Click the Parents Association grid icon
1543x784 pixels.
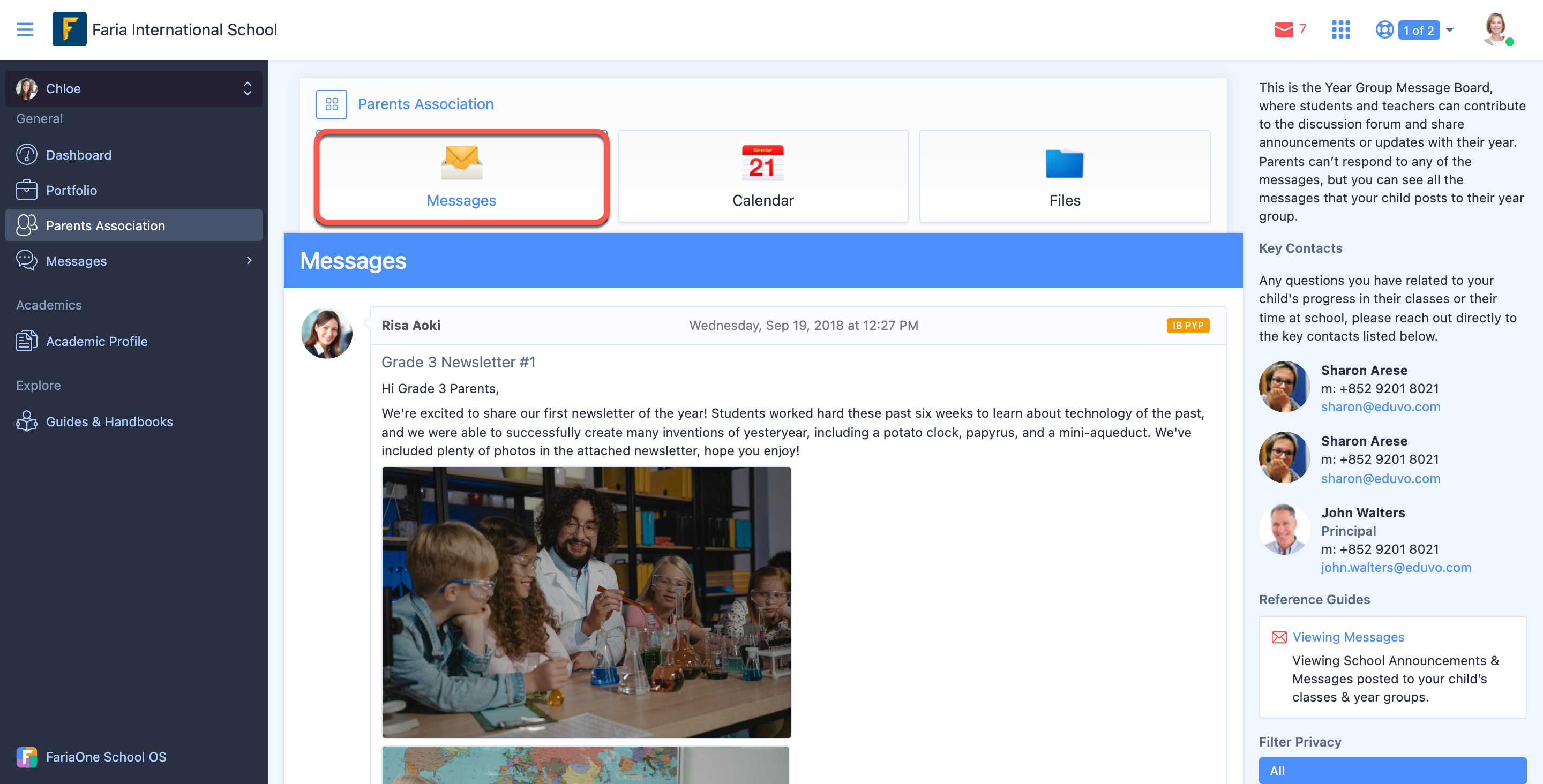click(331, 104)
